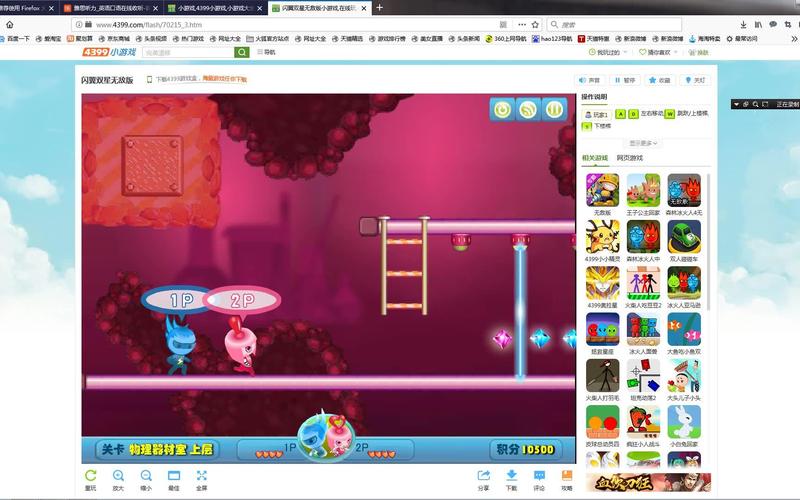Image resolution: width=800 pixels, height=500 pixels.
Task: Open the recording toolbar dropdown arrow
Action: pyautogui.click(x=736, y=104)
